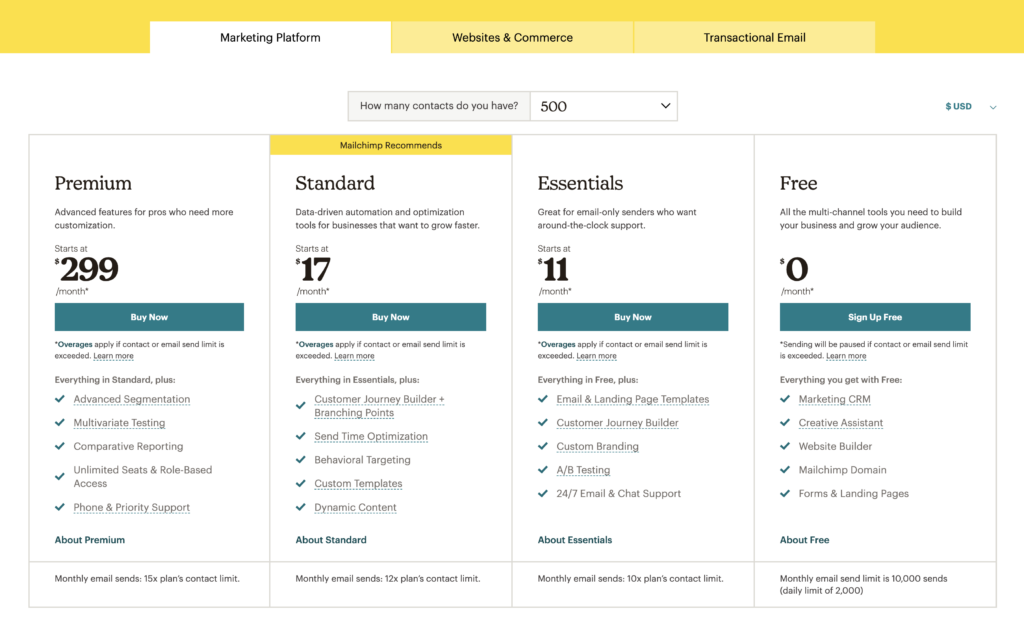This screenshot has width=1024, height=621.
Task: Click the checkmark beside Comparative Reporting
Action: point(60,446)
